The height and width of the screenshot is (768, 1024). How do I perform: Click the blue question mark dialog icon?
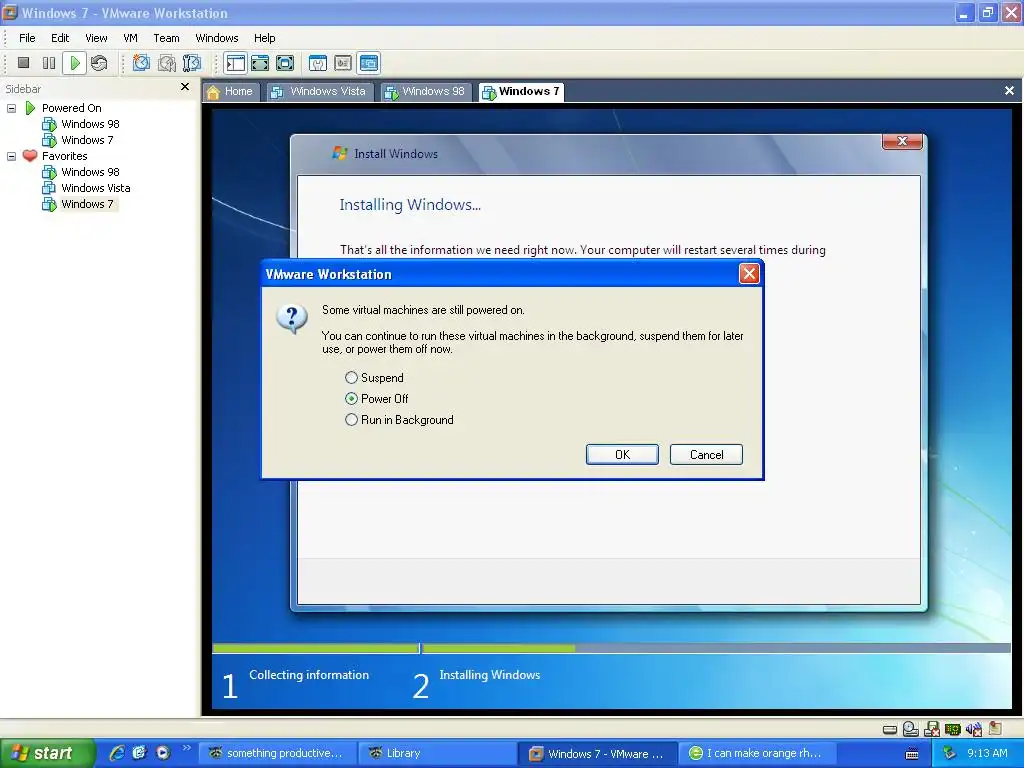(x=292, y=319)
